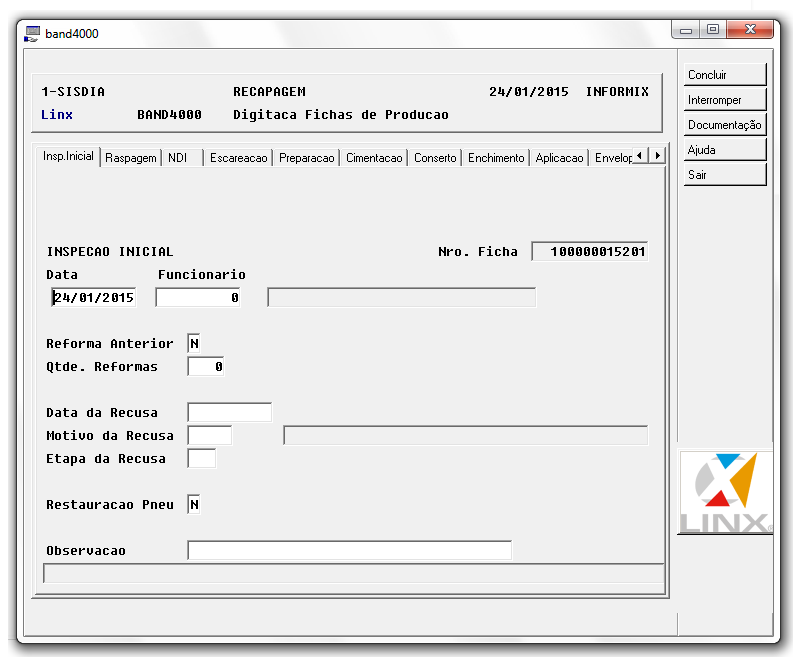Open the NDI tab
Screen dimensions: 793x657
click(183, 158)
